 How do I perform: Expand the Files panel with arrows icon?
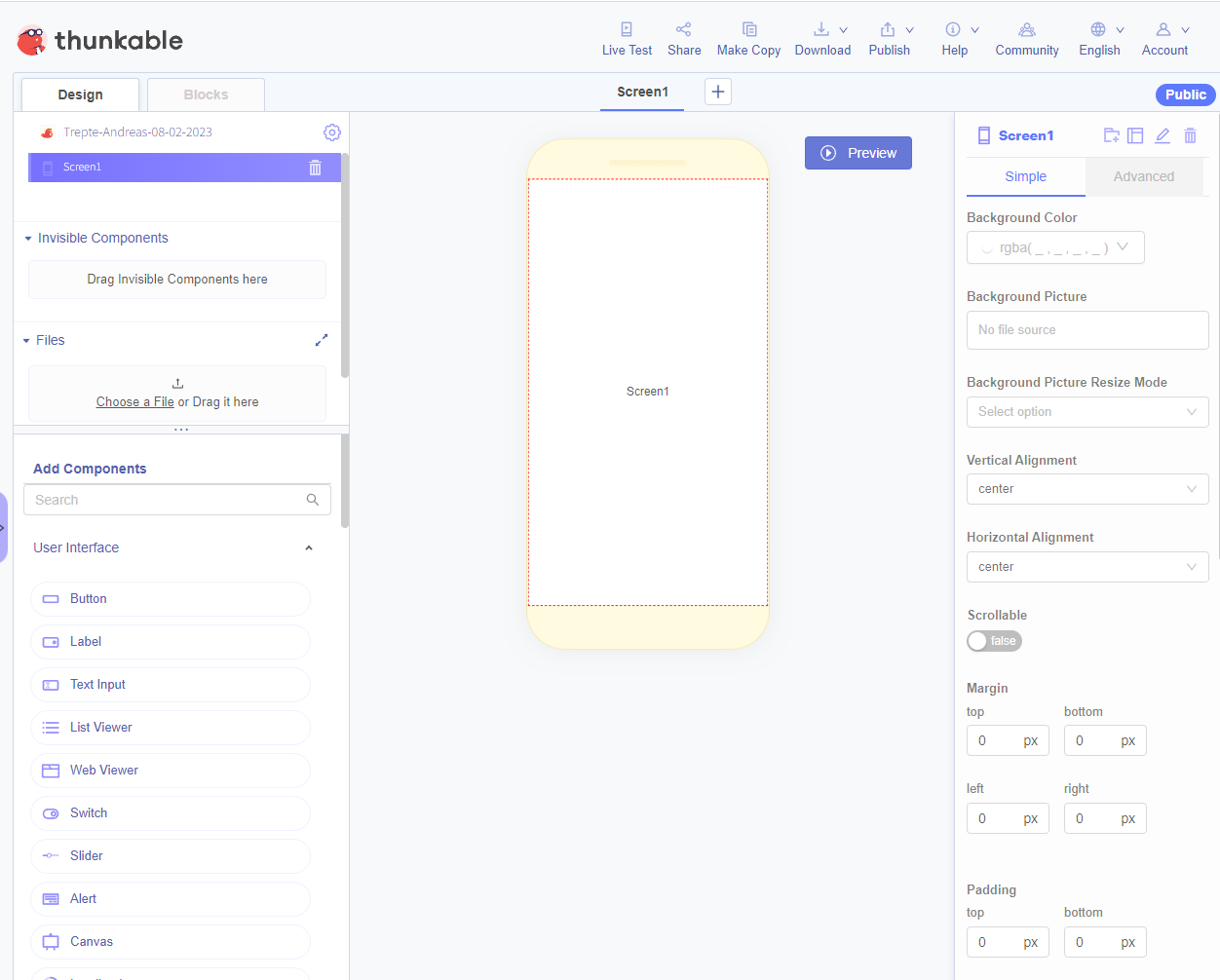[322, 340]
